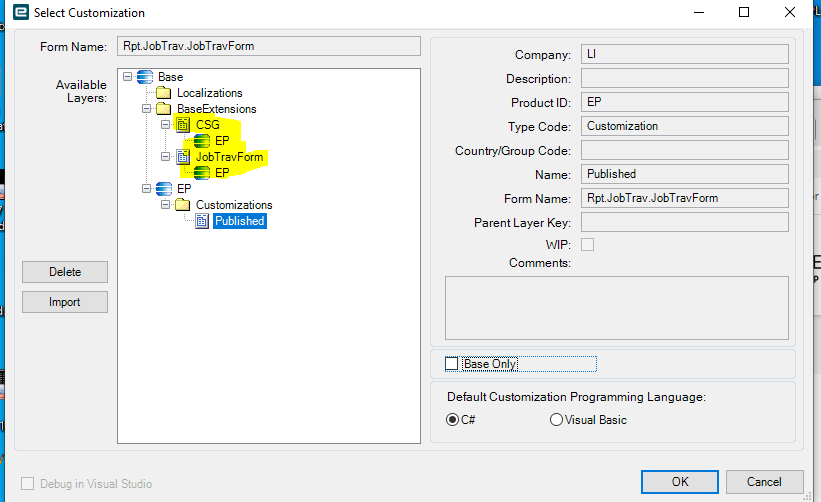Click the Customizations folder icon
The image size is (821, 502).
[183, 205]
